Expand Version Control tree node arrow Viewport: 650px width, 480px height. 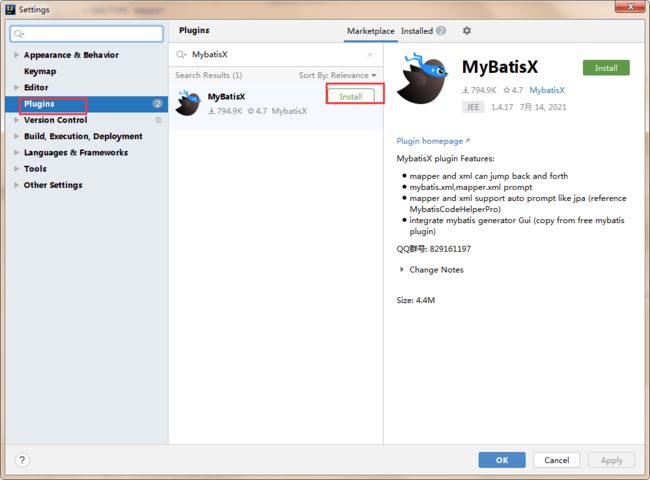tap(17, 120)
